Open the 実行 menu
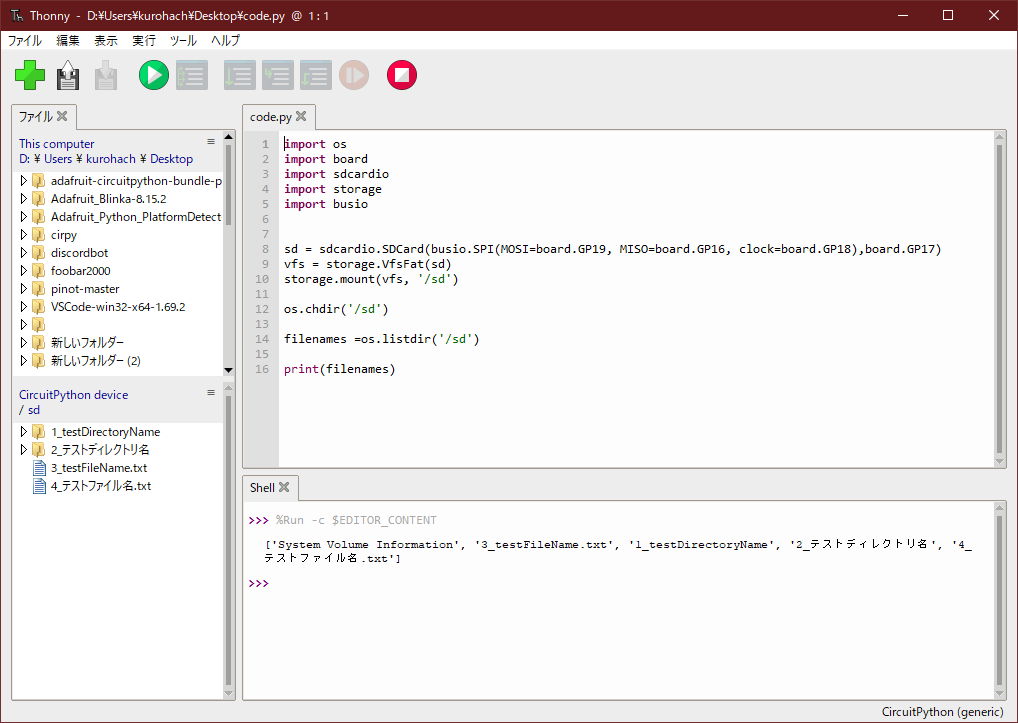The height and width of the screenshot is (723, 1018). point(144,40)
